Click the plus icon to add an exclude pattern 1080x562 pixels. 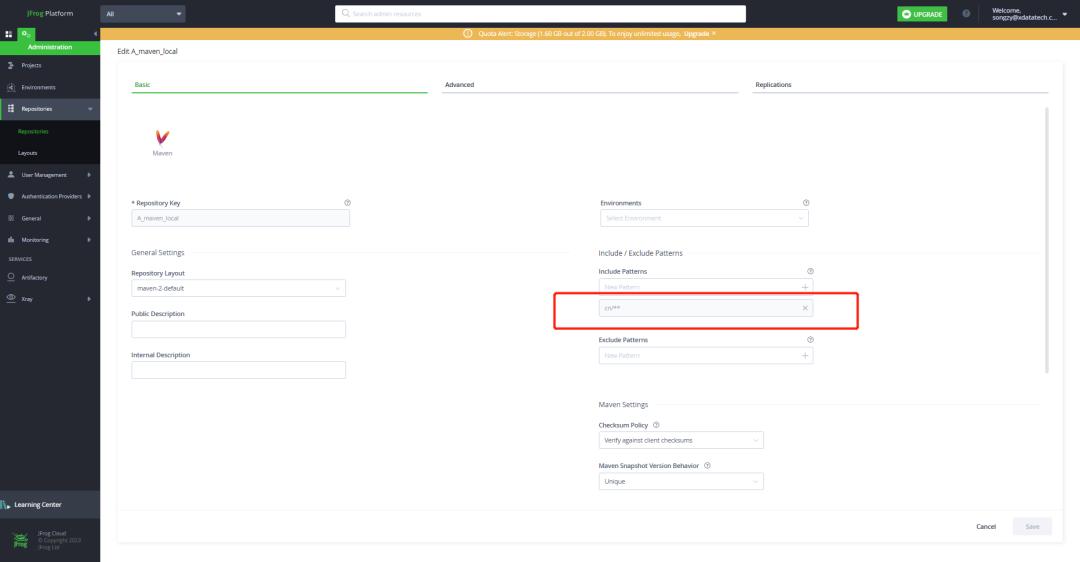click(805, 356)
